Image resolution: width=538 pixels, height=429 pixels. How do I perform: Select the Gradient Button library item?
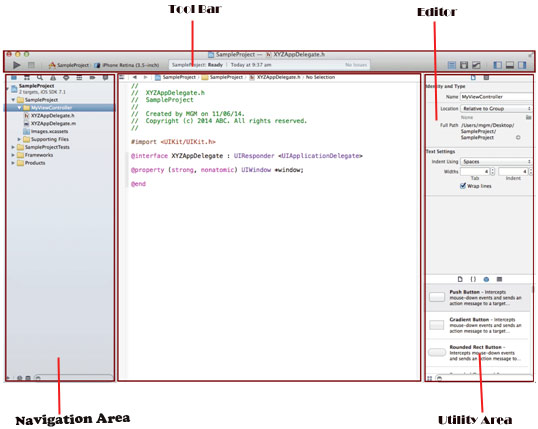click(479, 325)
